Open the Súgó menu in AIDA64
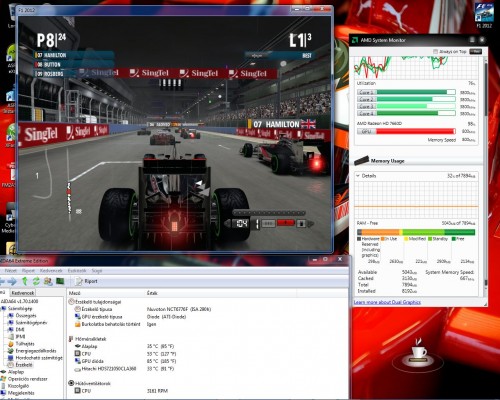 click(x=97, y=271)
